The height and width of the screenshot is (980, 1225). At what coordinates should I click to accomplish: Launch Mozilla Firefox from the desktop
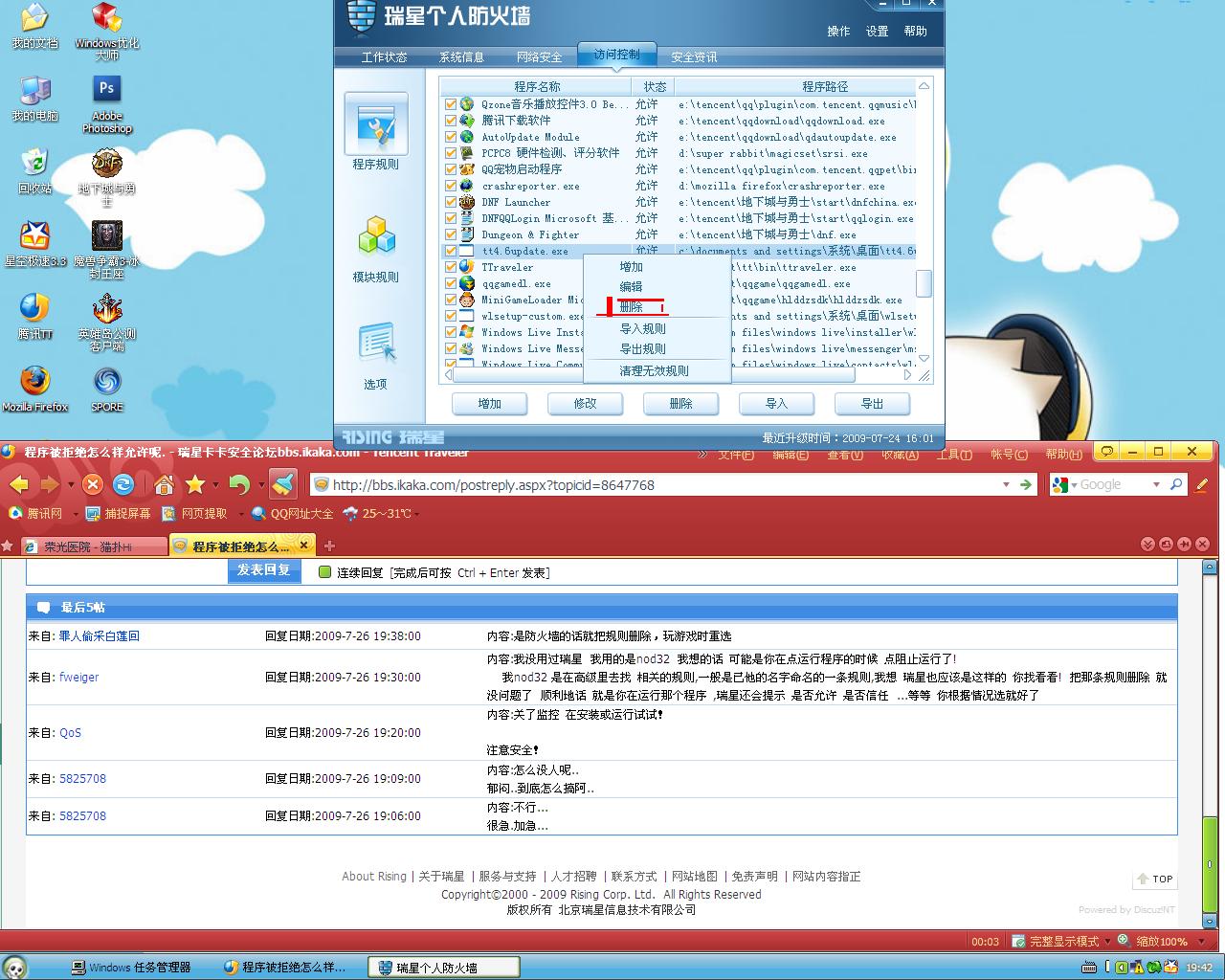[x=35, y=389]
